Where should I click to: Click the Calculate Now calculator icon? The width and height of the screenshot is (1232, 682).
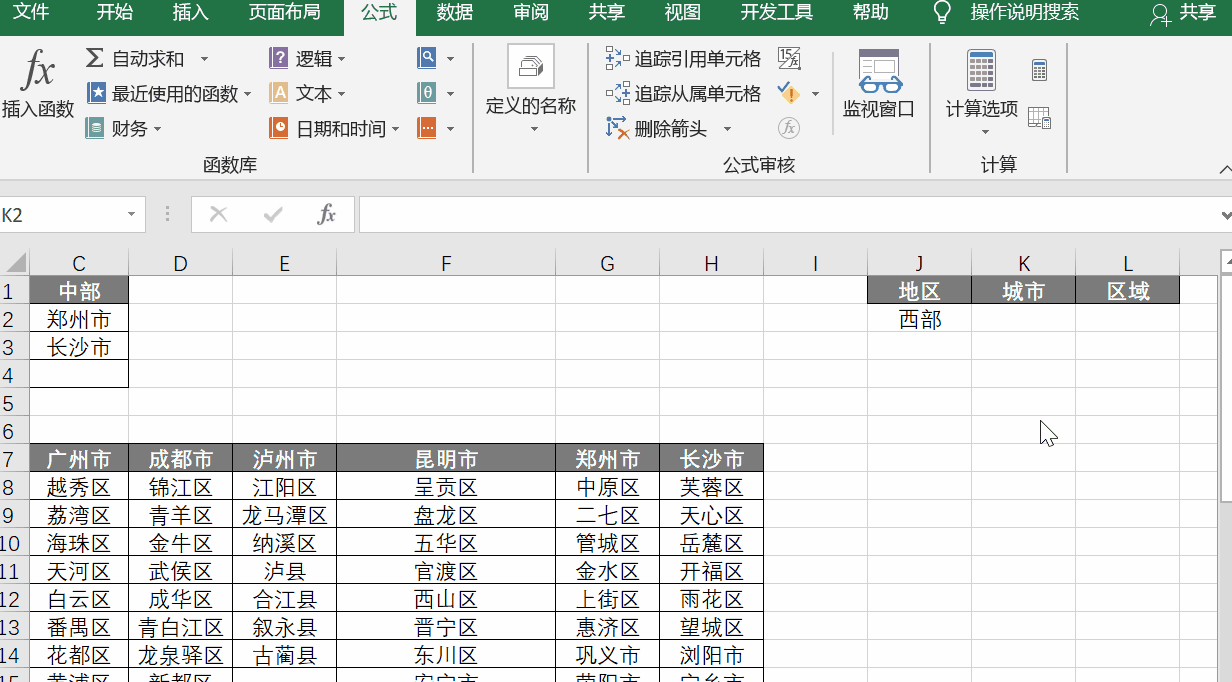pyautogui.click(x=1039, y=70)
